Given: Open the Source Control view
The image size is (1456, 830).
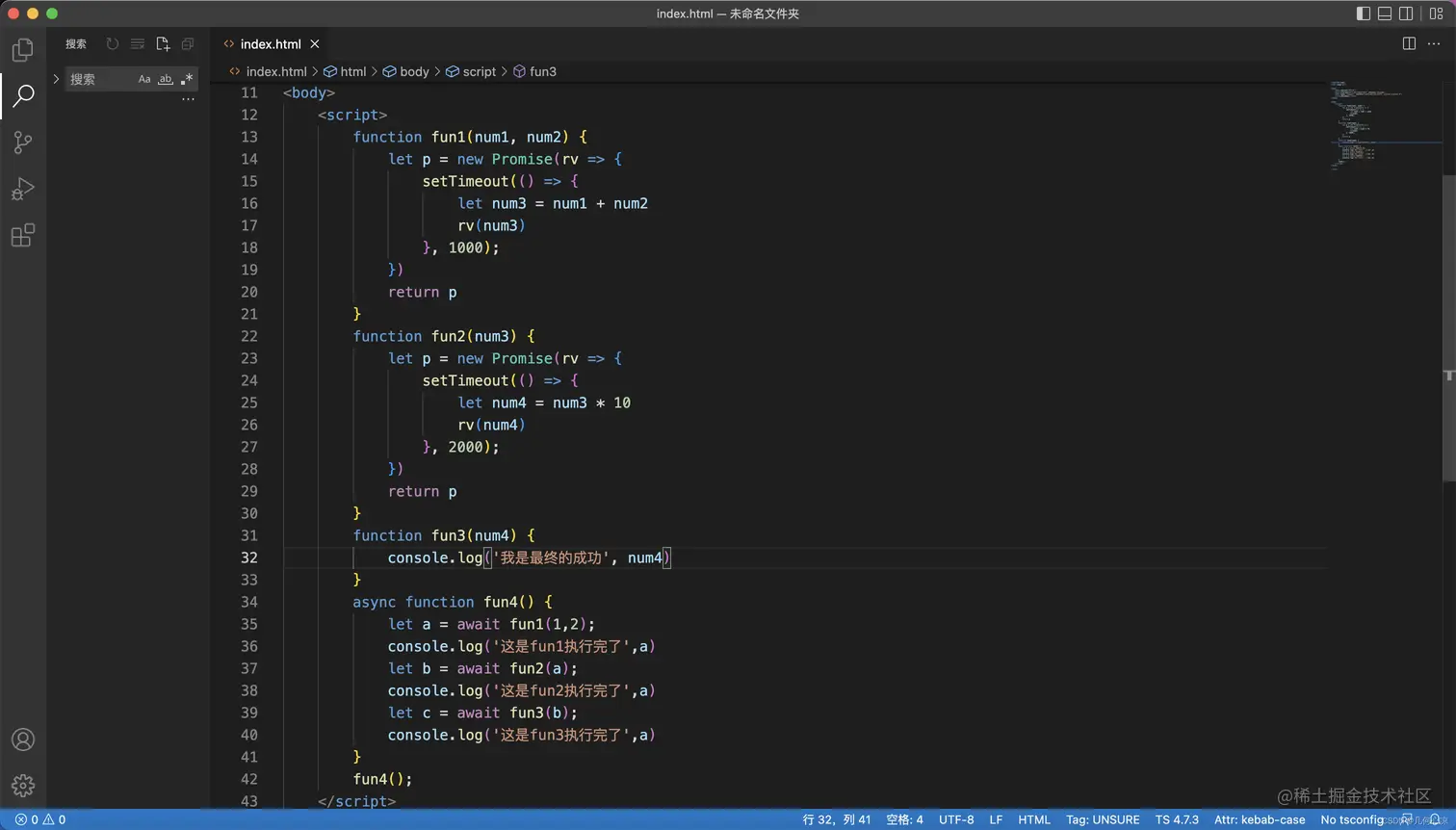Looking at the screenshot, I should click(23, 143).
